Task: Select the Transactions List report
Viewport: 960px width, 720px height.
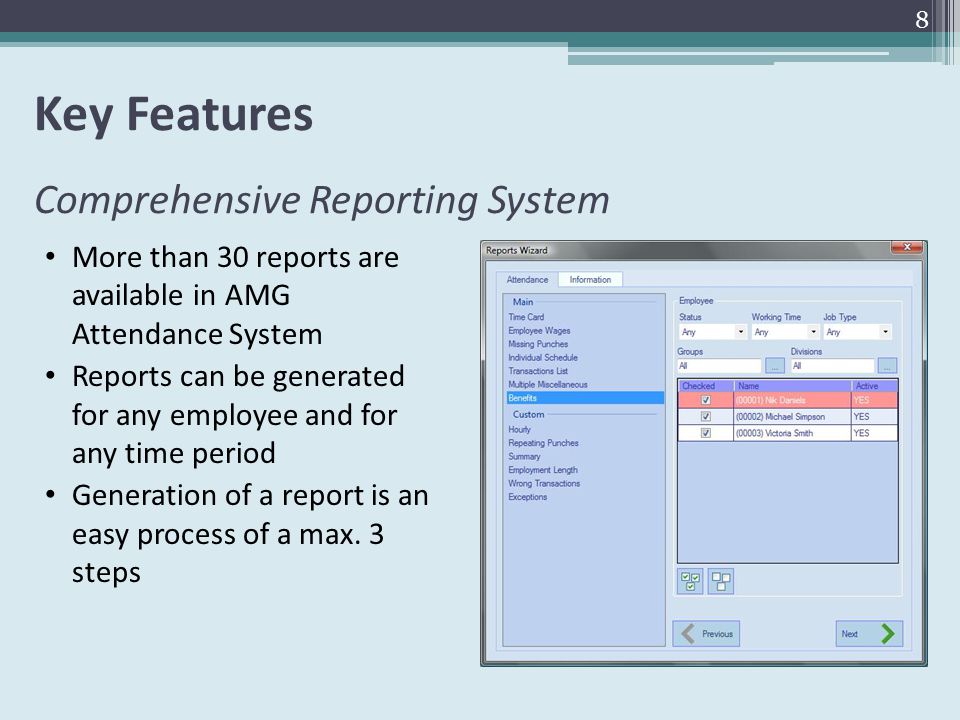Action: [x=538, y=371]
